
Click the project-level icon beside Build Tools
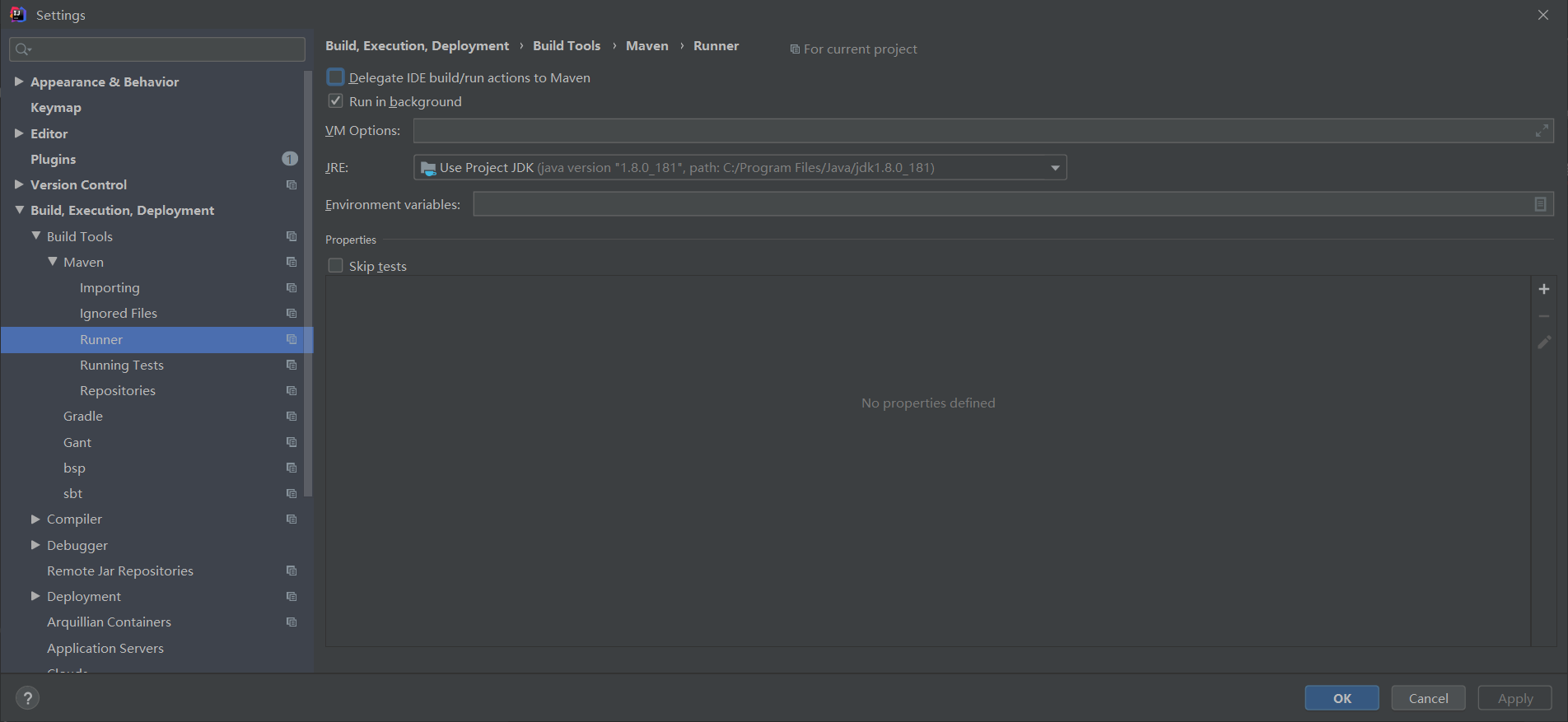[292, 236]
